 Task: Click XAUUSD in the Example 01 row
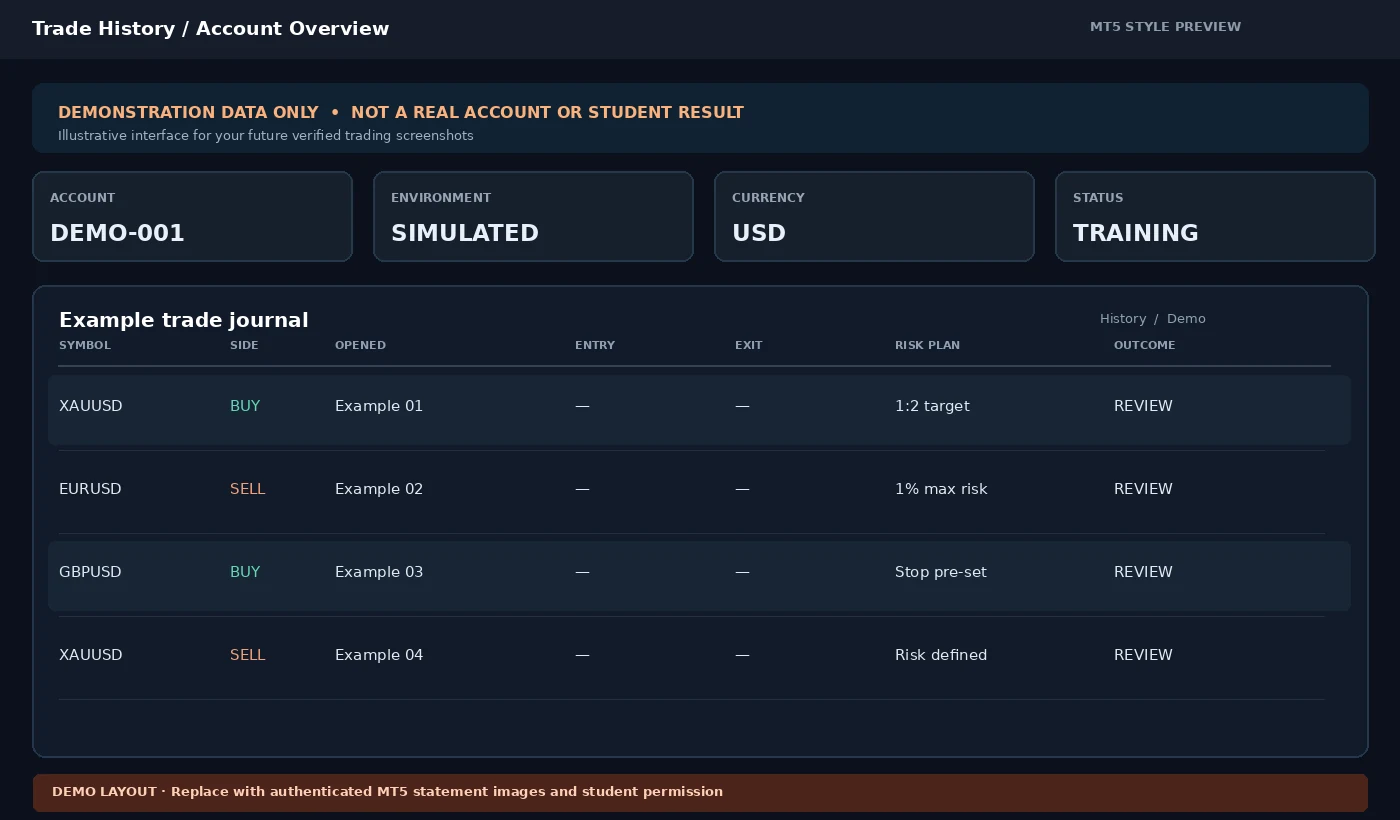[91, 406]
